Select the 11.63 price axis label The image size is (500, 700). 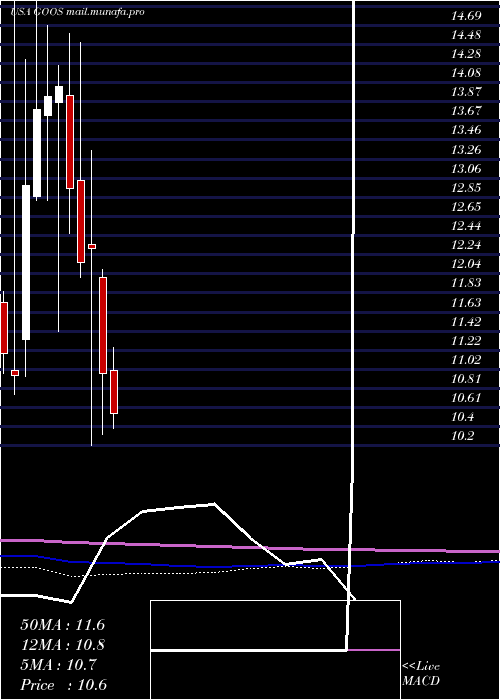click(x=466, y=303)
